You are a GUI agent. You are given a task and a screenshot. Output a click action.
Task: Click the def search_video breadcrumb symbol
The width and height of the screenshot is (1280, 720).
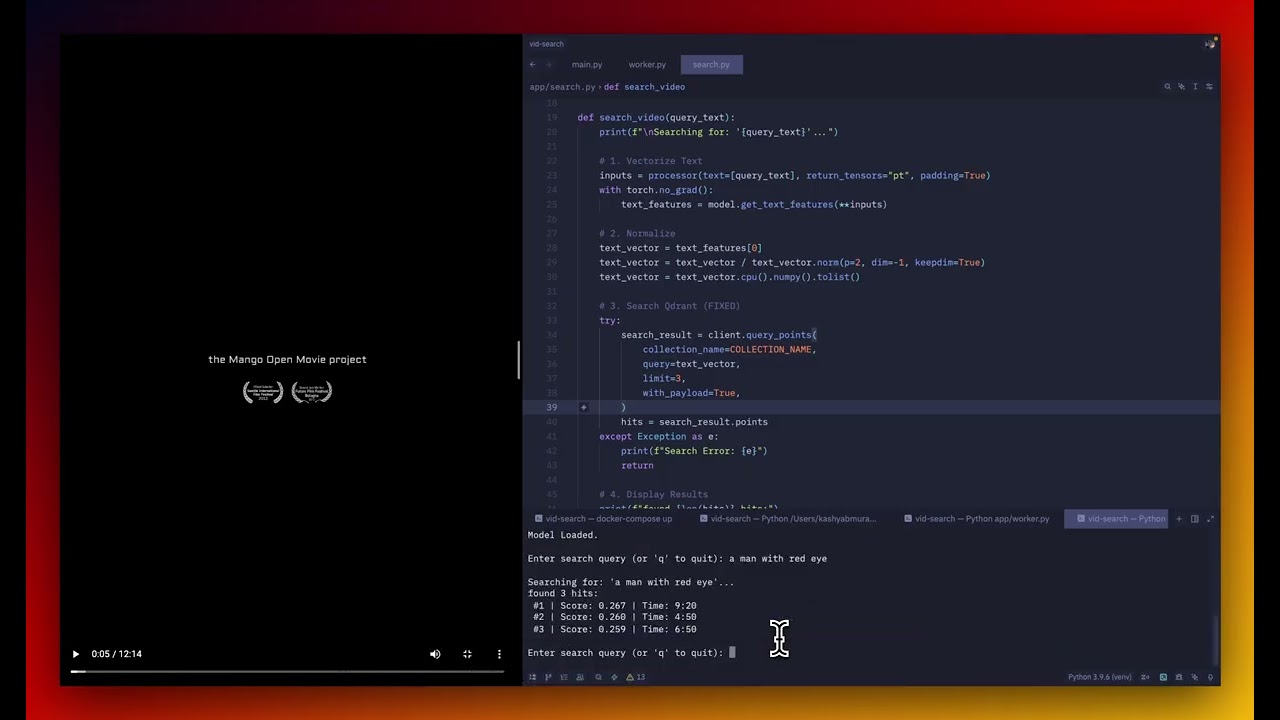coord(644,87)
